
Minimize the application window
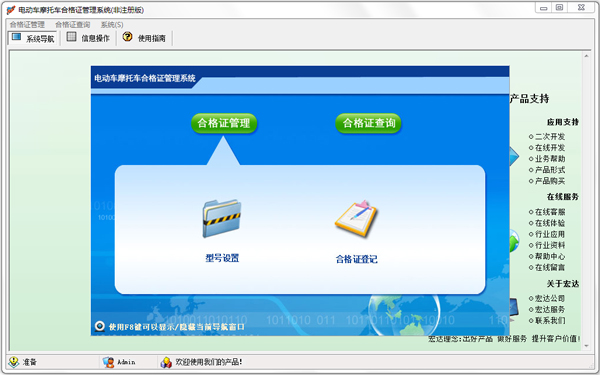point(544,8)
